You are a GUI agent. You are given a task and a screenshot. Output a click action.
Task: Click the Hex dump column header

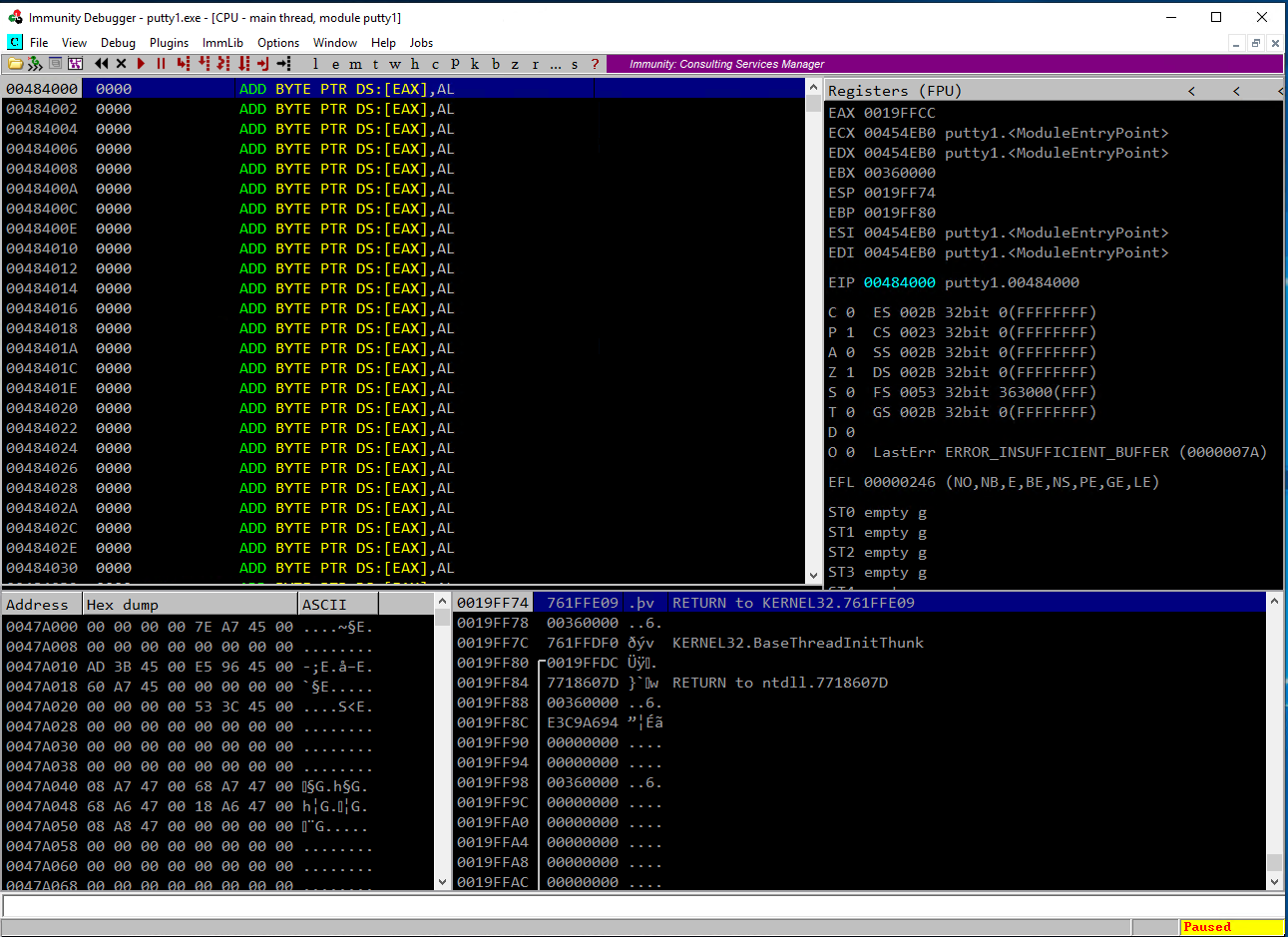[x=190, y=605]
